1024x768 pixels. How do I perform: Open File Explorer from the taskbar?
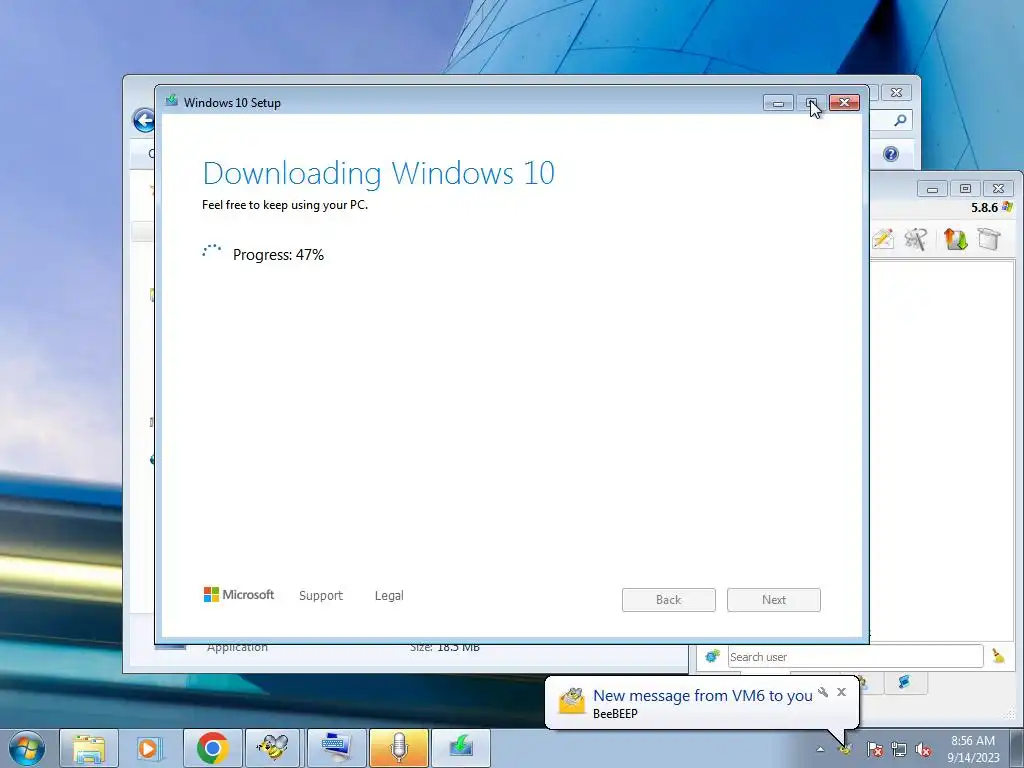(89, 748)
